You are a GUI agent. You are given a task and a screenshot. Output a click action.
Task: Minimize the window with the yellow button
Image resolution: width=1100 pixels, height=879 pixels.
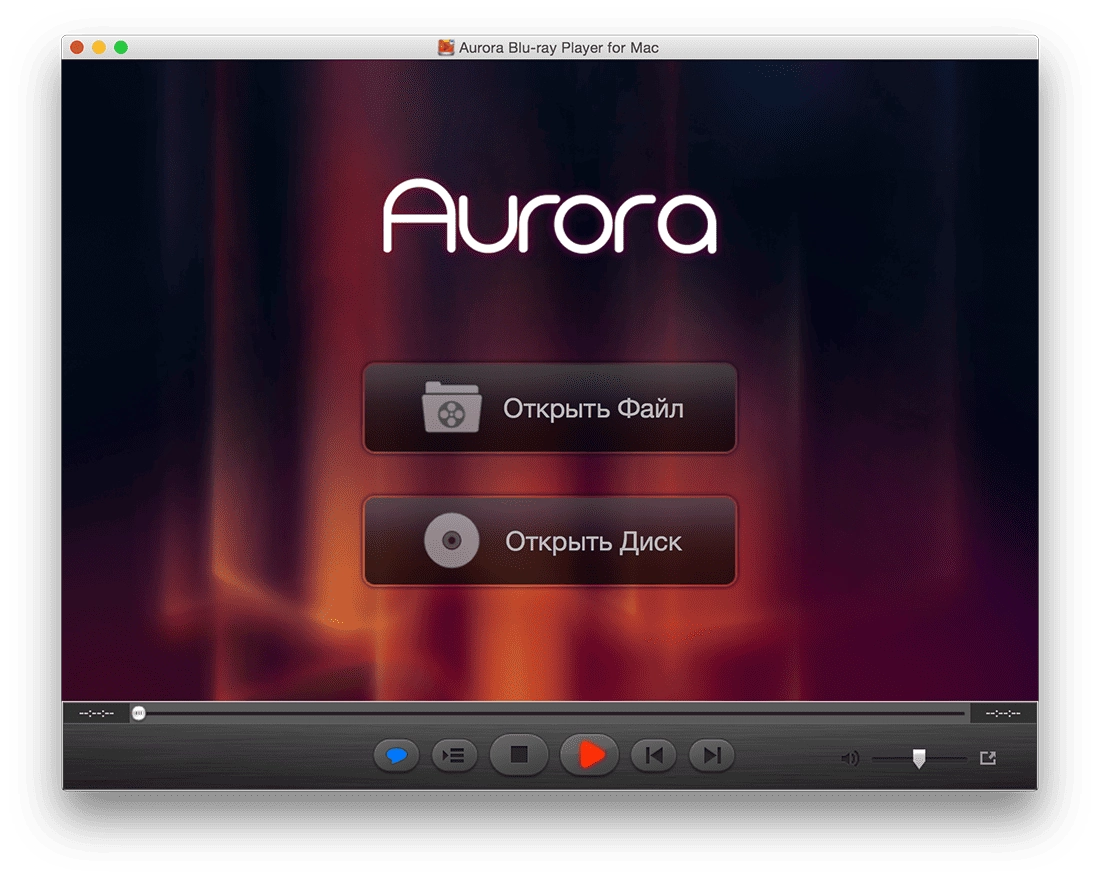point(99,47)
